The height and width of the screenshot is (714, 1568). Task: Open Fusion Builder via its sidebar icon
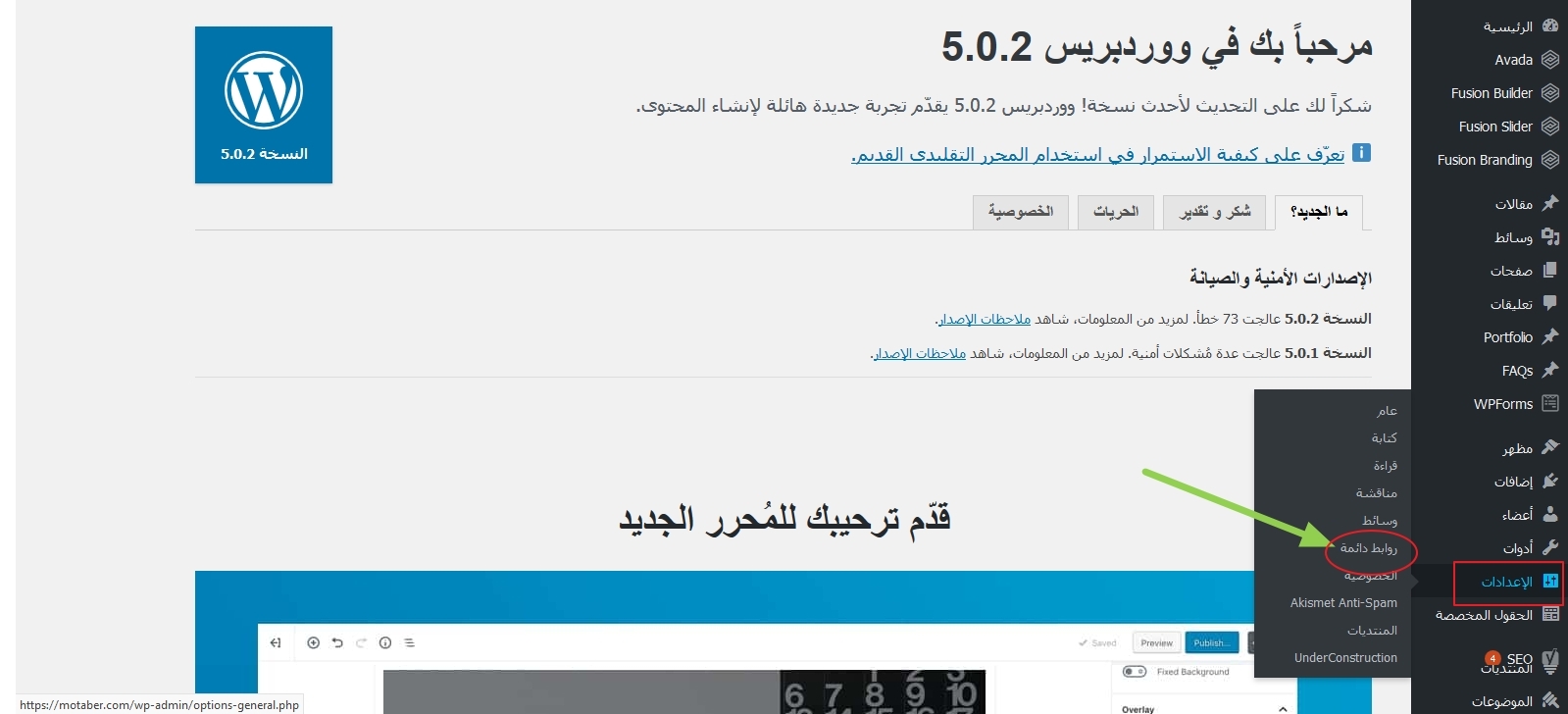coord(1549,93)
